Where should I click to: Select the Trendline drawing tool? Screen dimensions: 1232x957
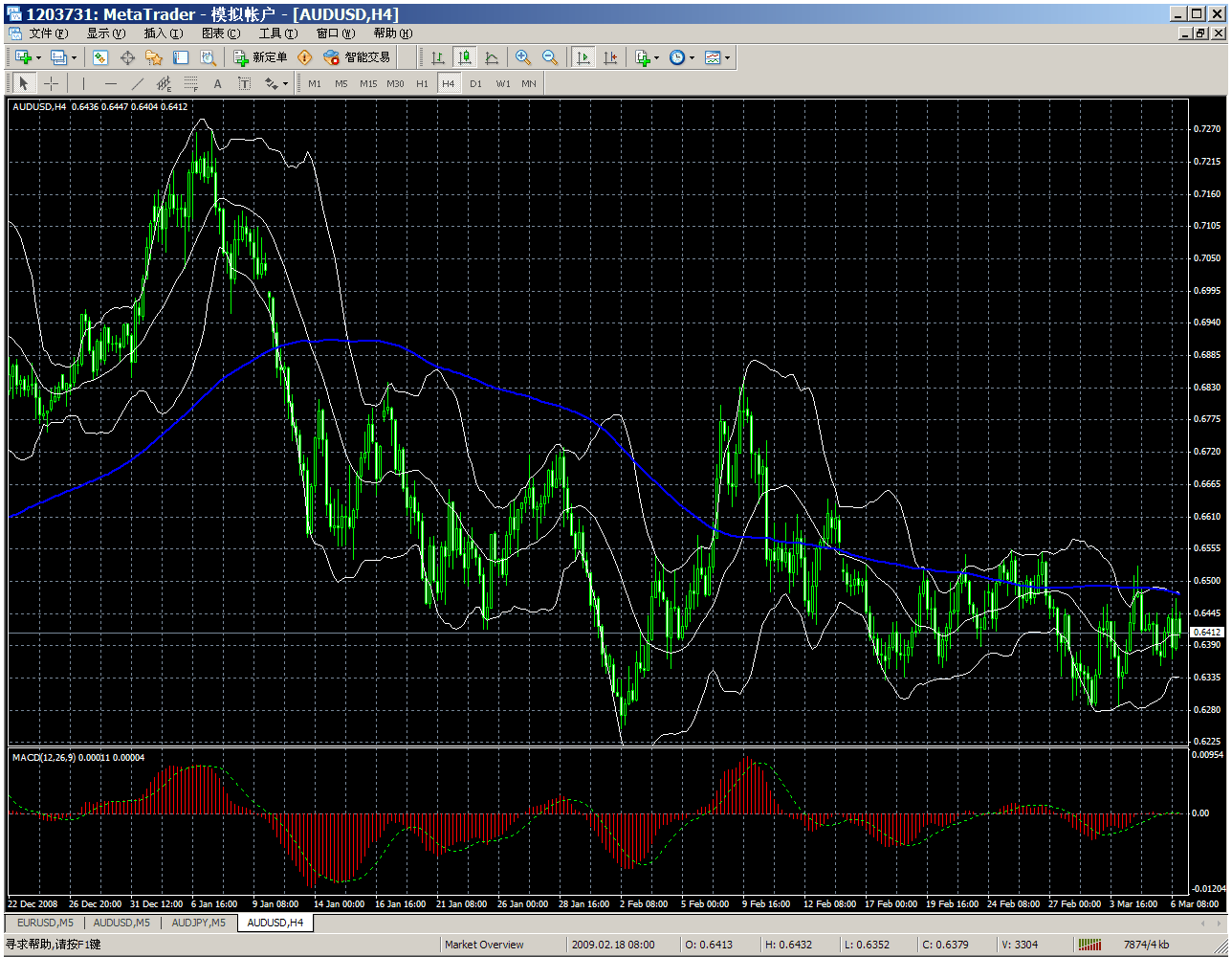tap(137, 83)
